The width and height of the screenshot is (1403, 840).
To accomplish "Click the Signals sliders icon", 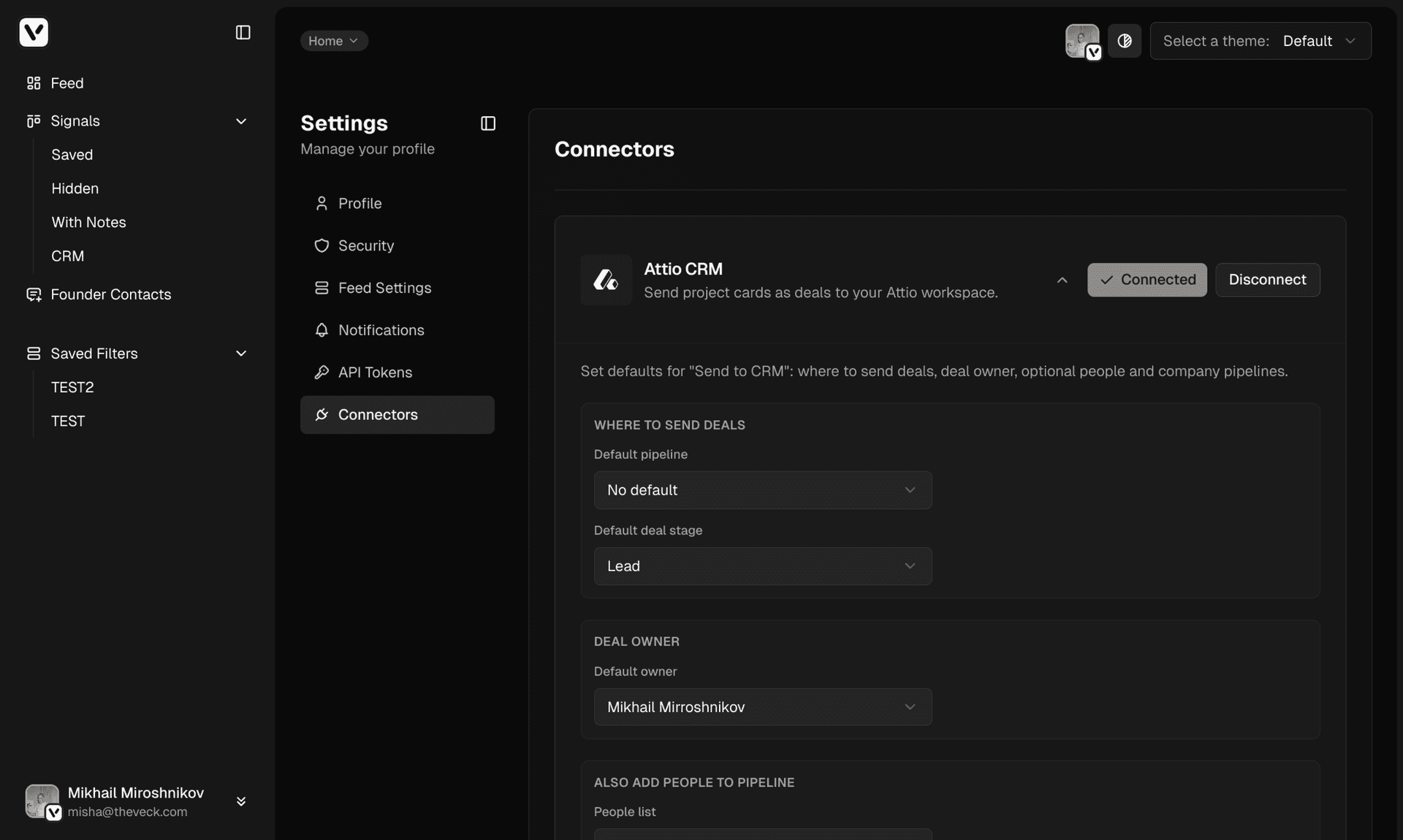I will click(x=33, y=121).
